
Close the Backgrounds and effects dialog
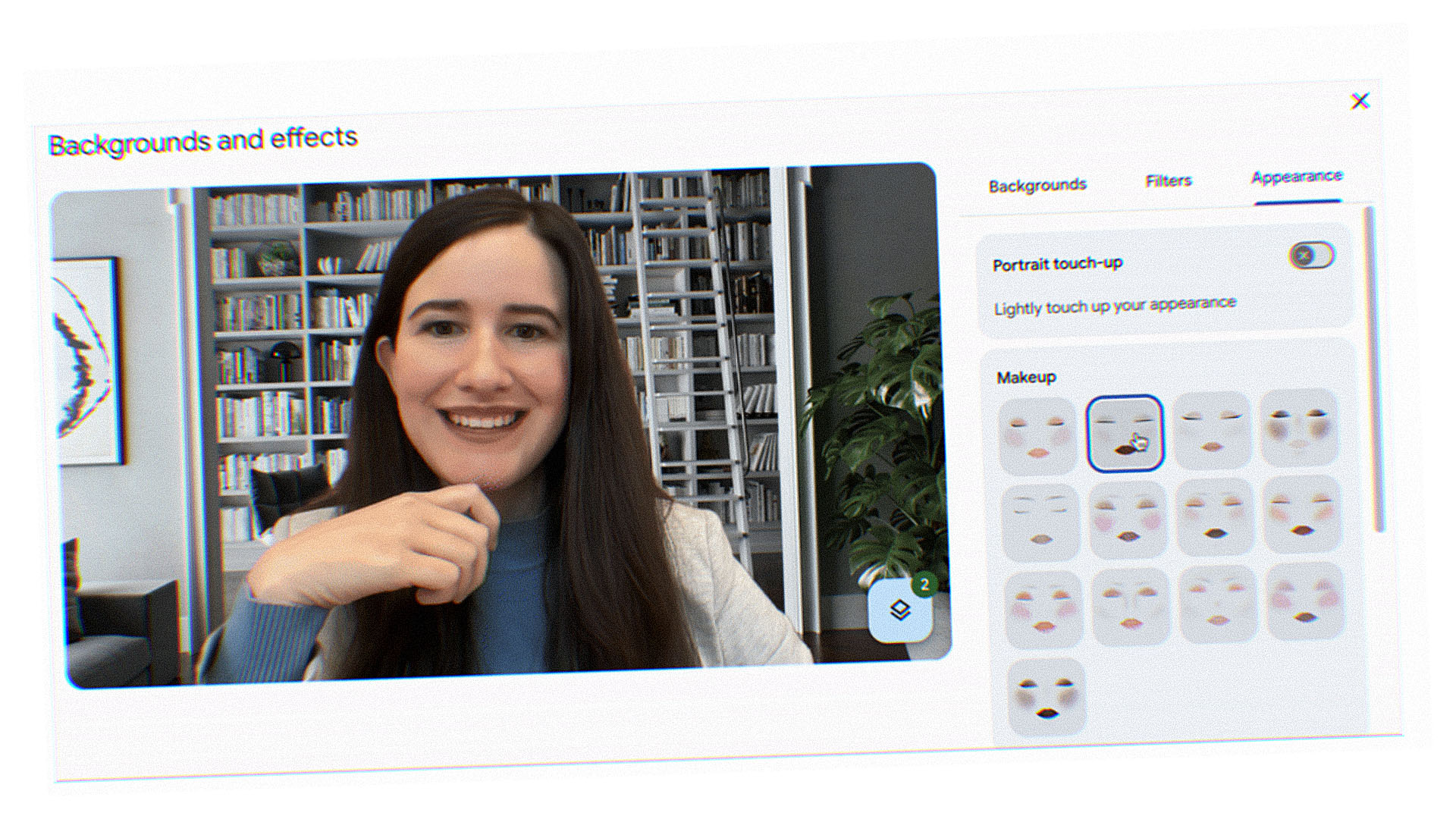coord(1360,102)
